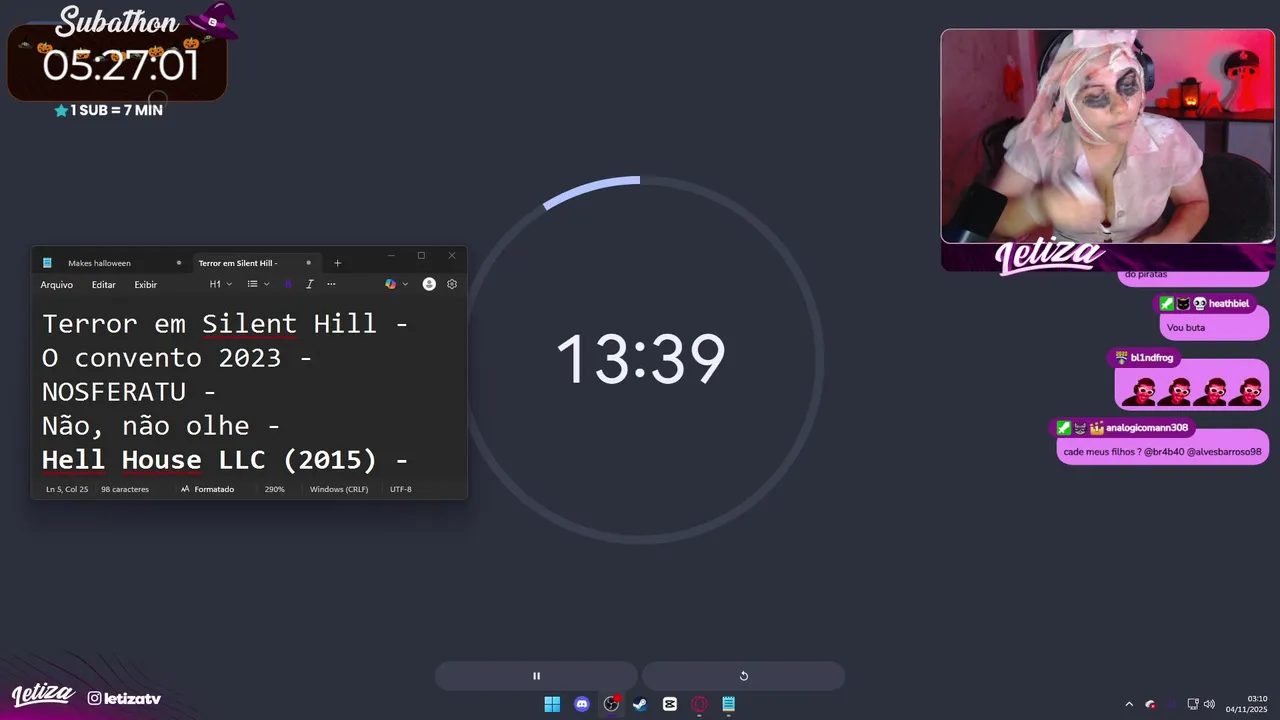Image resolution: width=1280 pixels, height=720 pixels.
Task: Open network settings from the tray
Action: 1193,704
